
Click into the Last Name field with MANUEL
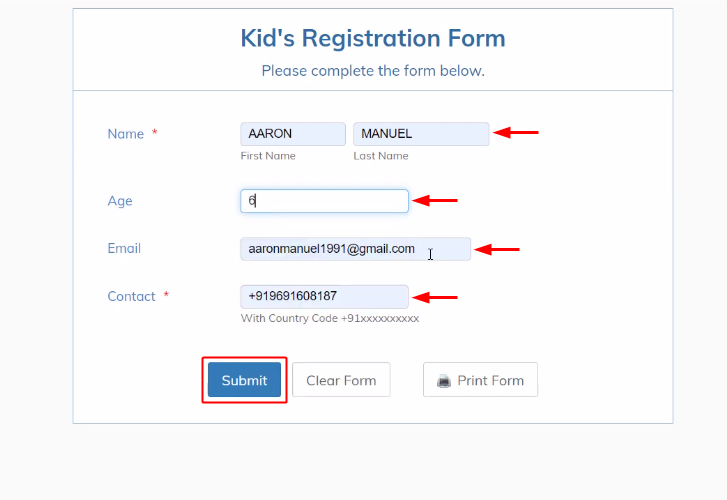[421, 134]
